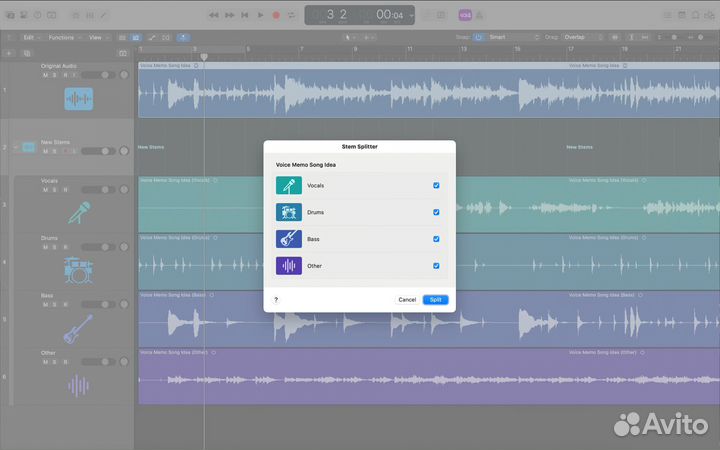
Task: Uncheck the Drums stem checkbox
Action: click(436, 212)
